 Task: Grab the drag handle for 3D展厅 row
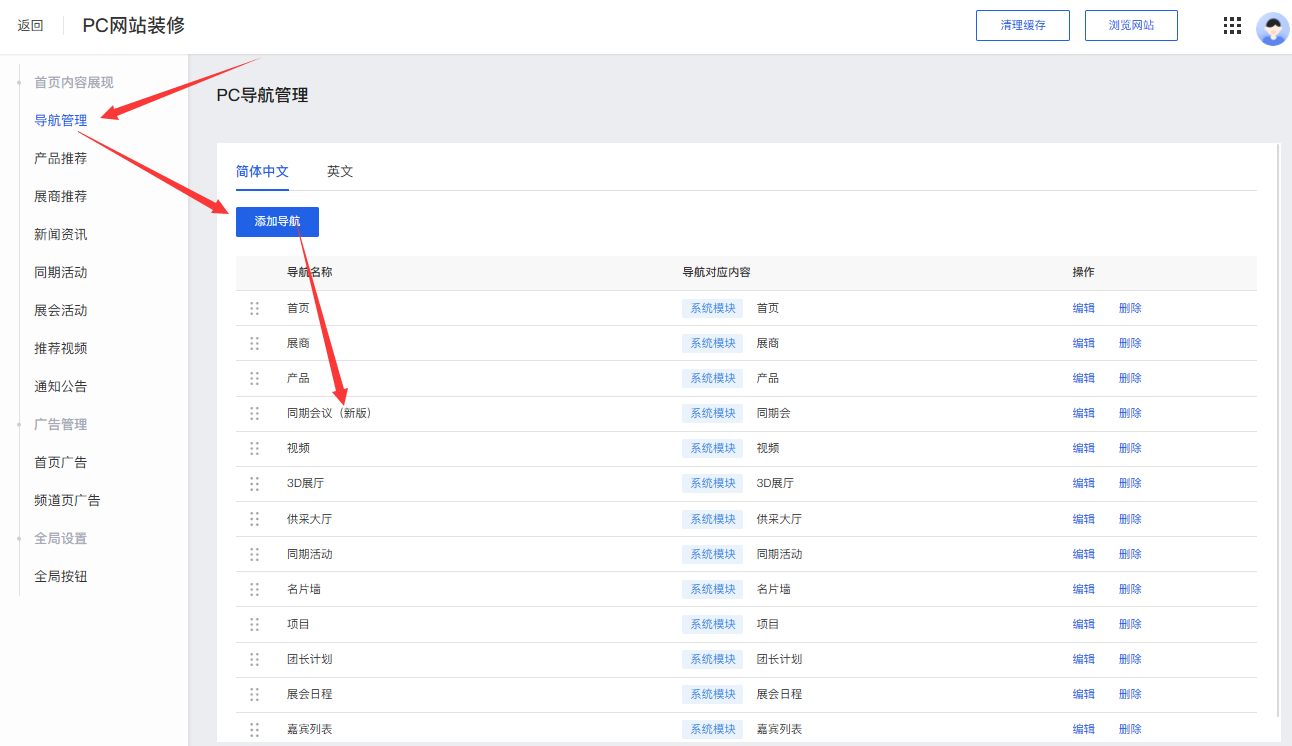[254, 483]
